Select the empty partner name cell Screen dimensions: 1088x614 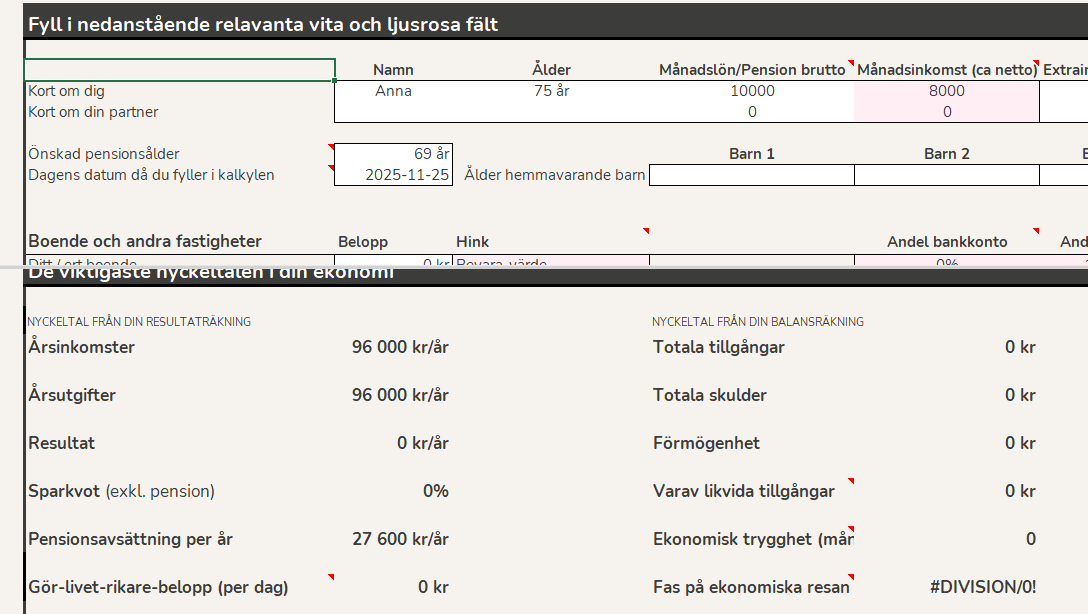point(393,112)
